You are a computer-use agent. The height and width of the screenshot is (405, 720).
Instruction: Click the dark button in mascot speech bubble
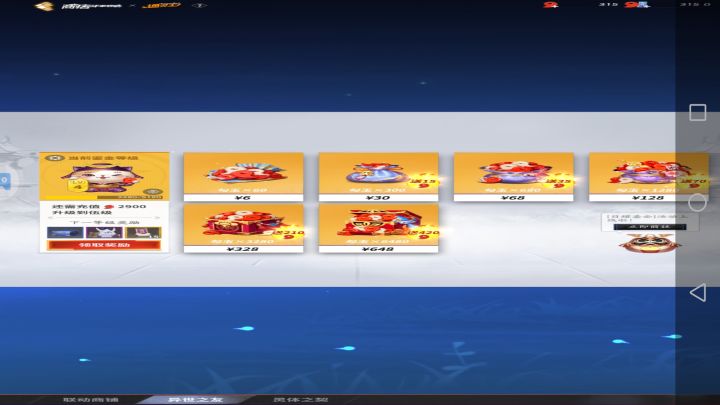[650, 226]
